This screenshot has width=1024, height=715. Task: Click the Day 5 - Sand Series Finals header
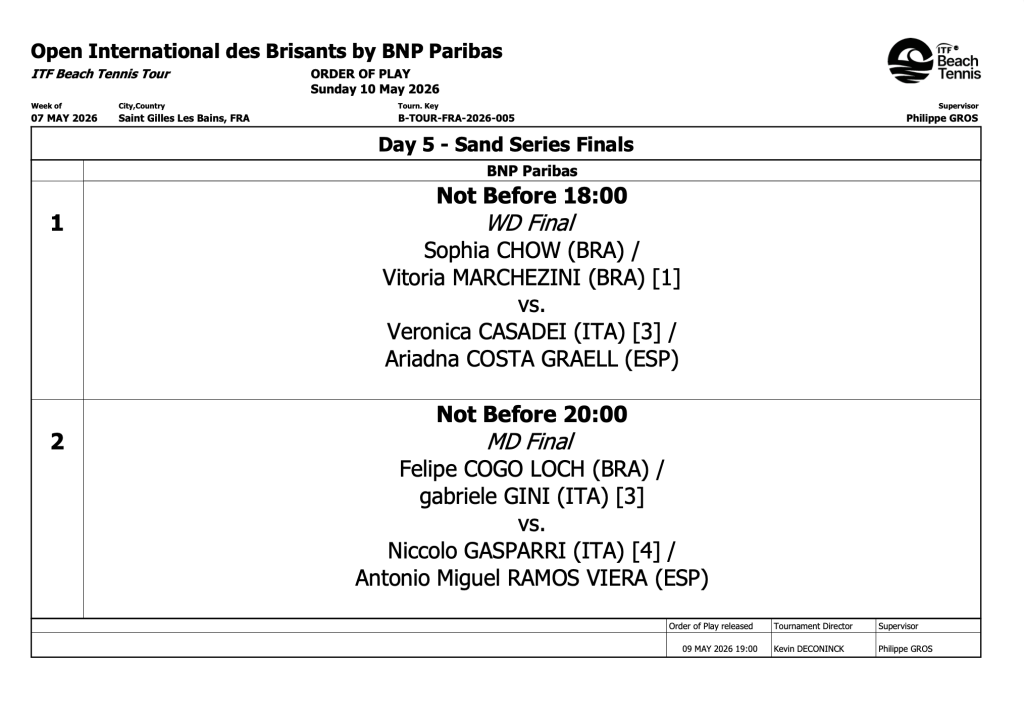pos(506,144)
